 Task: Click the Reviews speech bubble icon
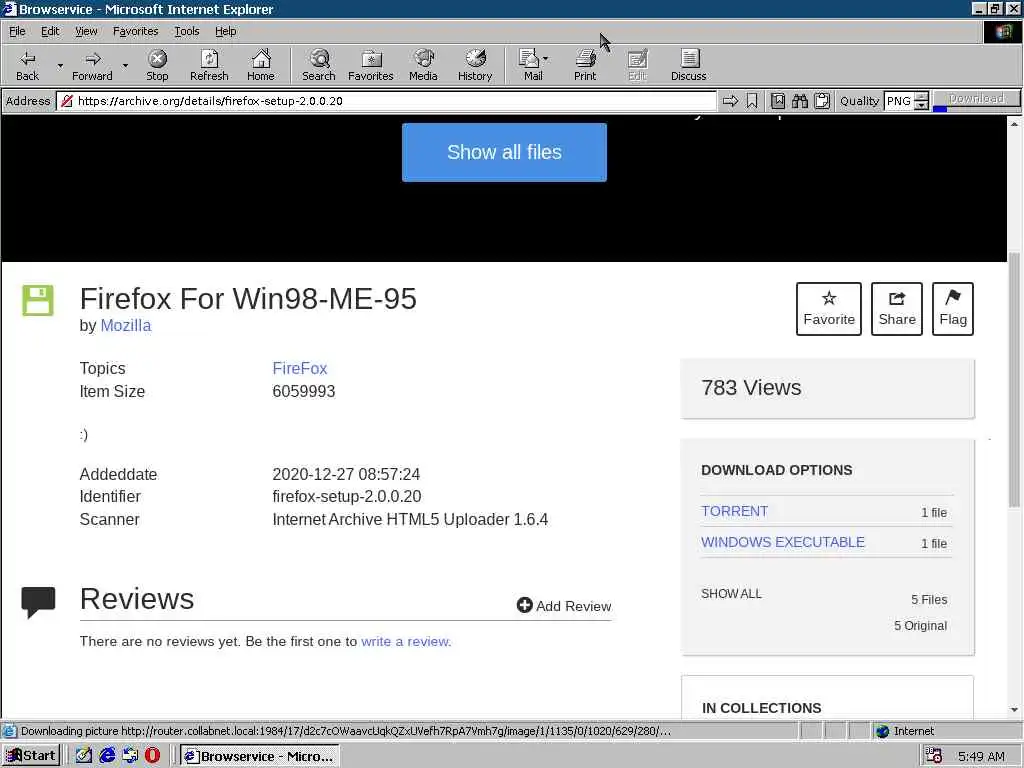pos(38,602)
